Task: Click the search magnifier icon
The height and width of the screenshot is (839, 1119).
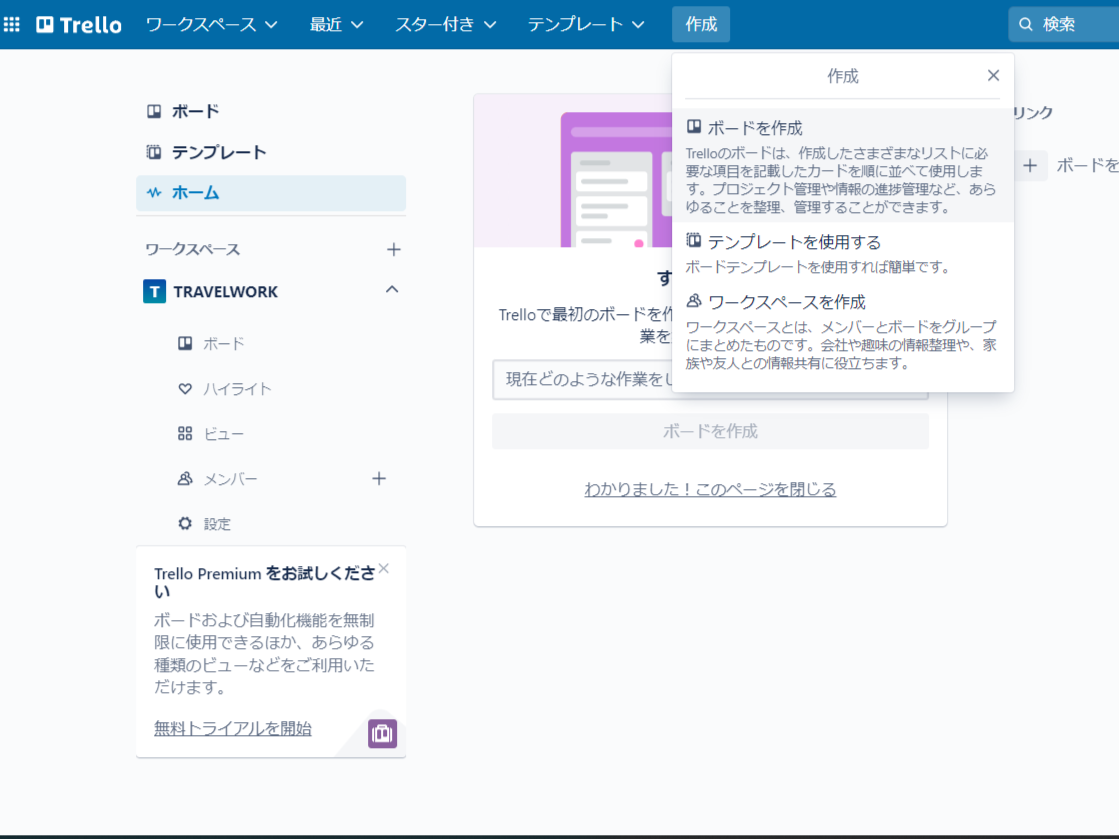Action: click(x=1026, y=24)
